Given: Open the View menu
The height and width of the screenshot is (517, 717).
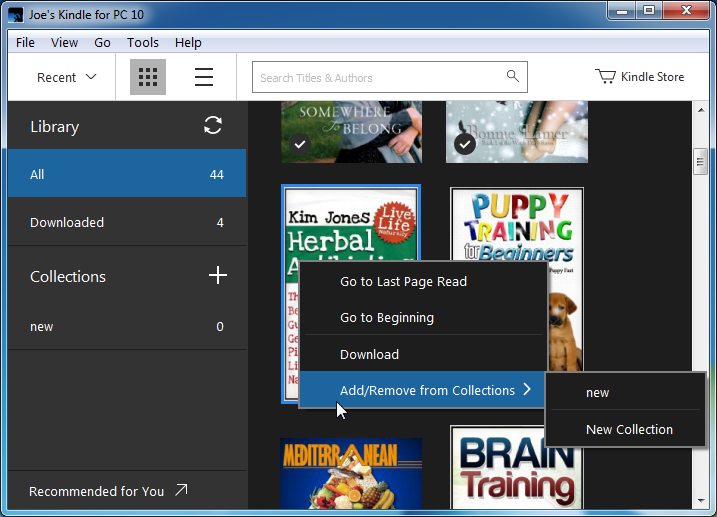Looking at the screenshot, I should (x=64, y=43).
